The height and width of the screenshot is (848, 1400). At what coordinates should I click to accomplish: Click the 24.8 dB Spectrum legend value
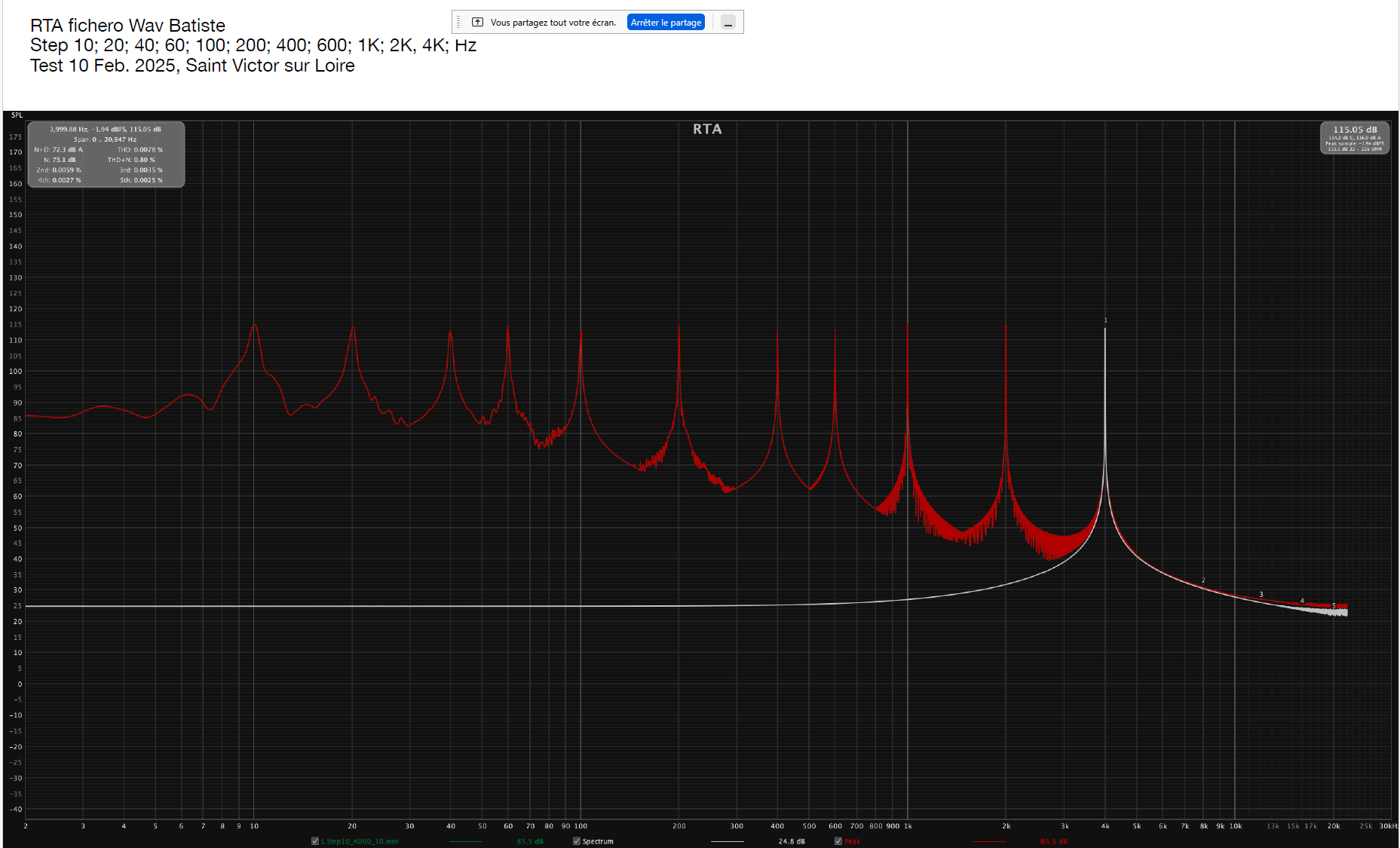pos(792,841)
